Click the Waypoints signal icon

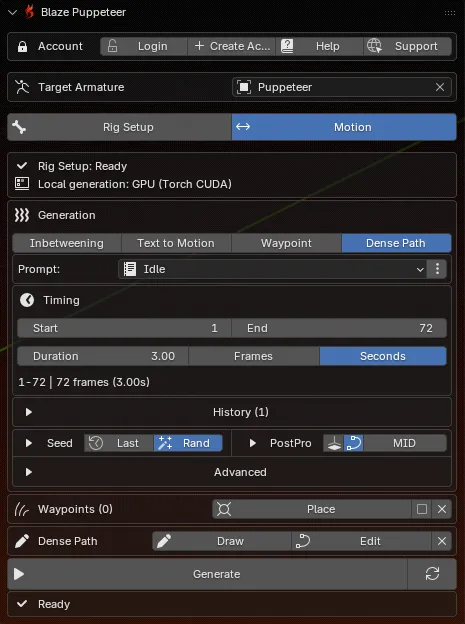pos(22,509)
